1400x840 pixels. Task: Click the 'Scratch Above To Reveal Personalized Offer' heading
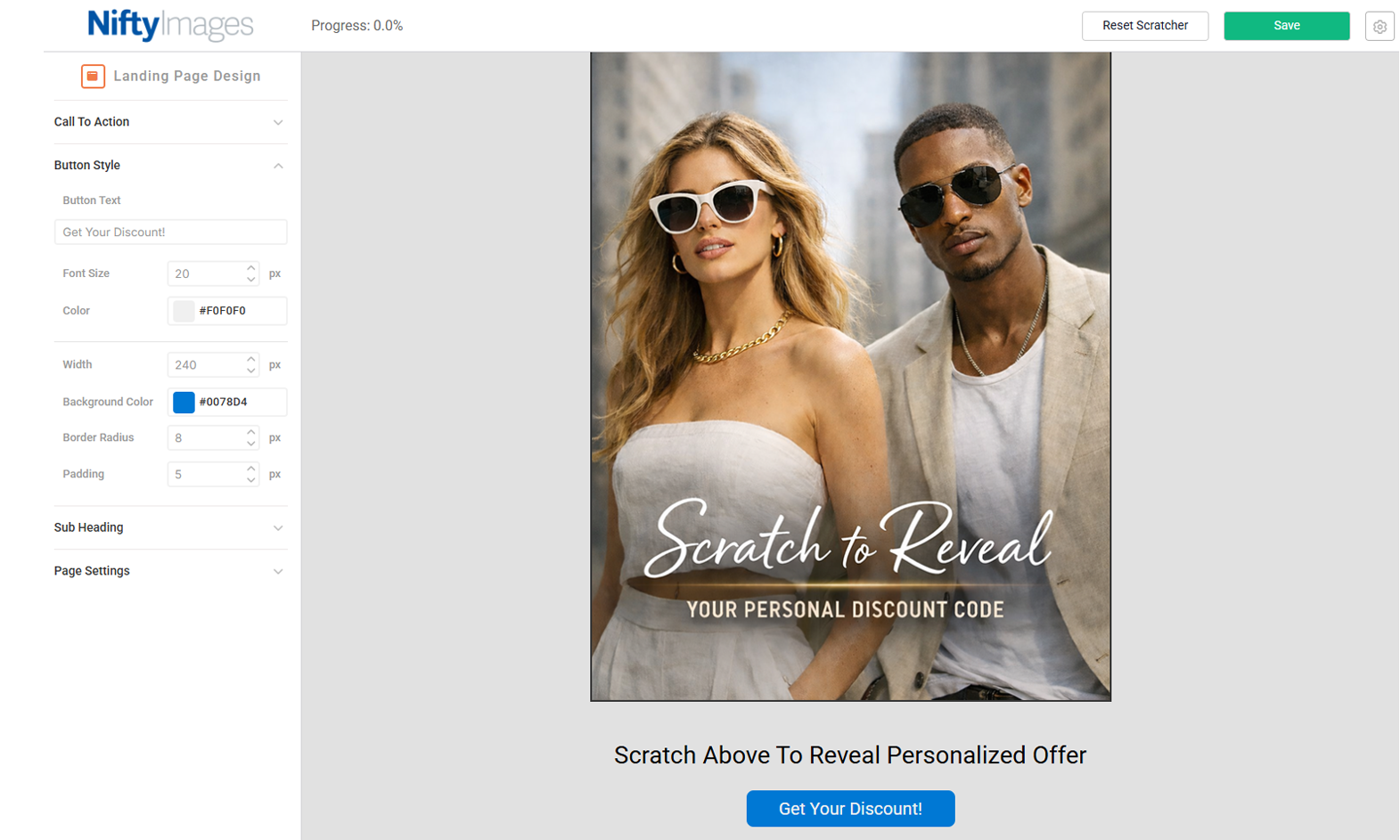click(850, 755)
